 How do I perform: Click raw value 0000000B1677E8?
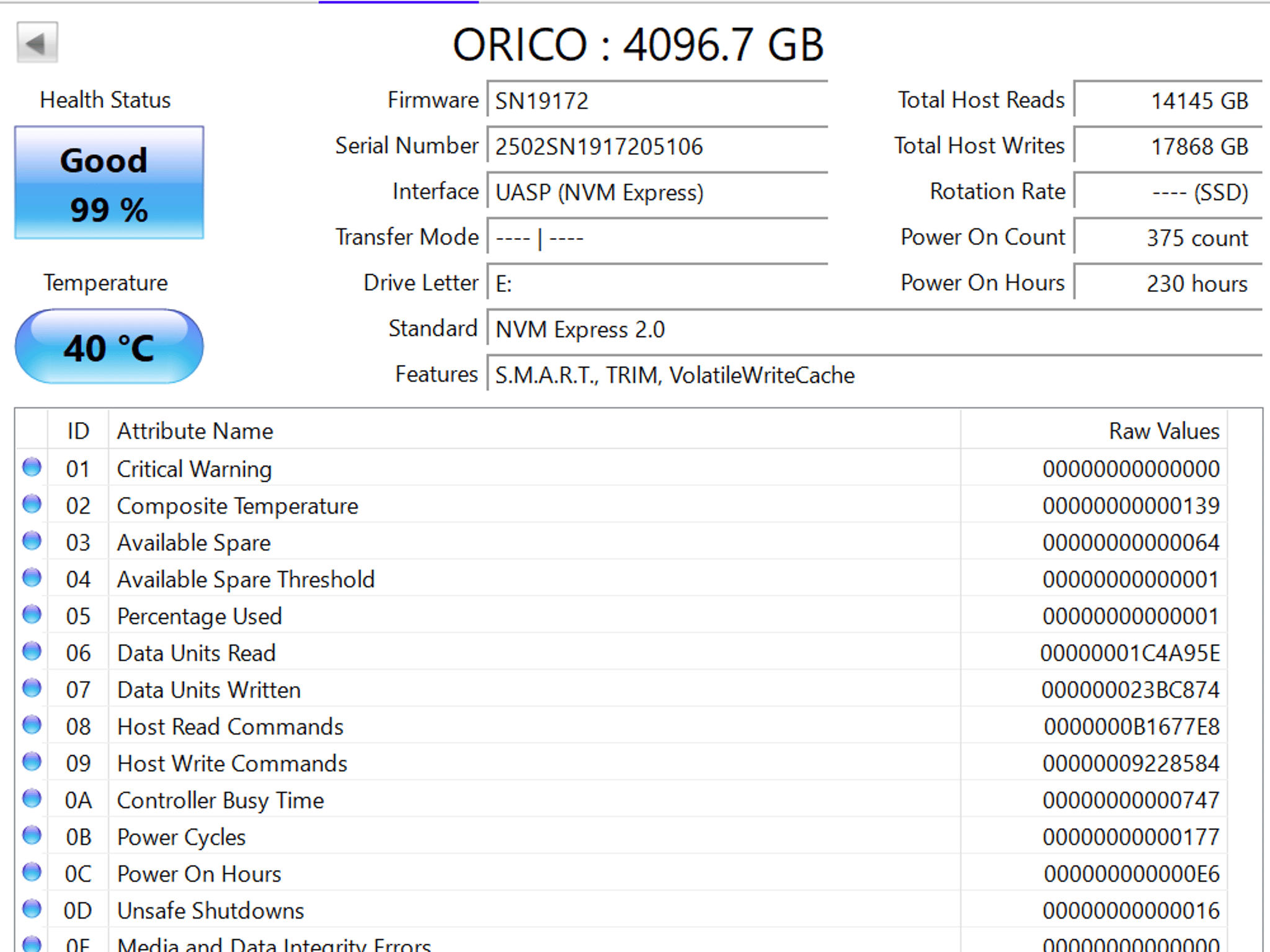click(x=1132, y=726)
